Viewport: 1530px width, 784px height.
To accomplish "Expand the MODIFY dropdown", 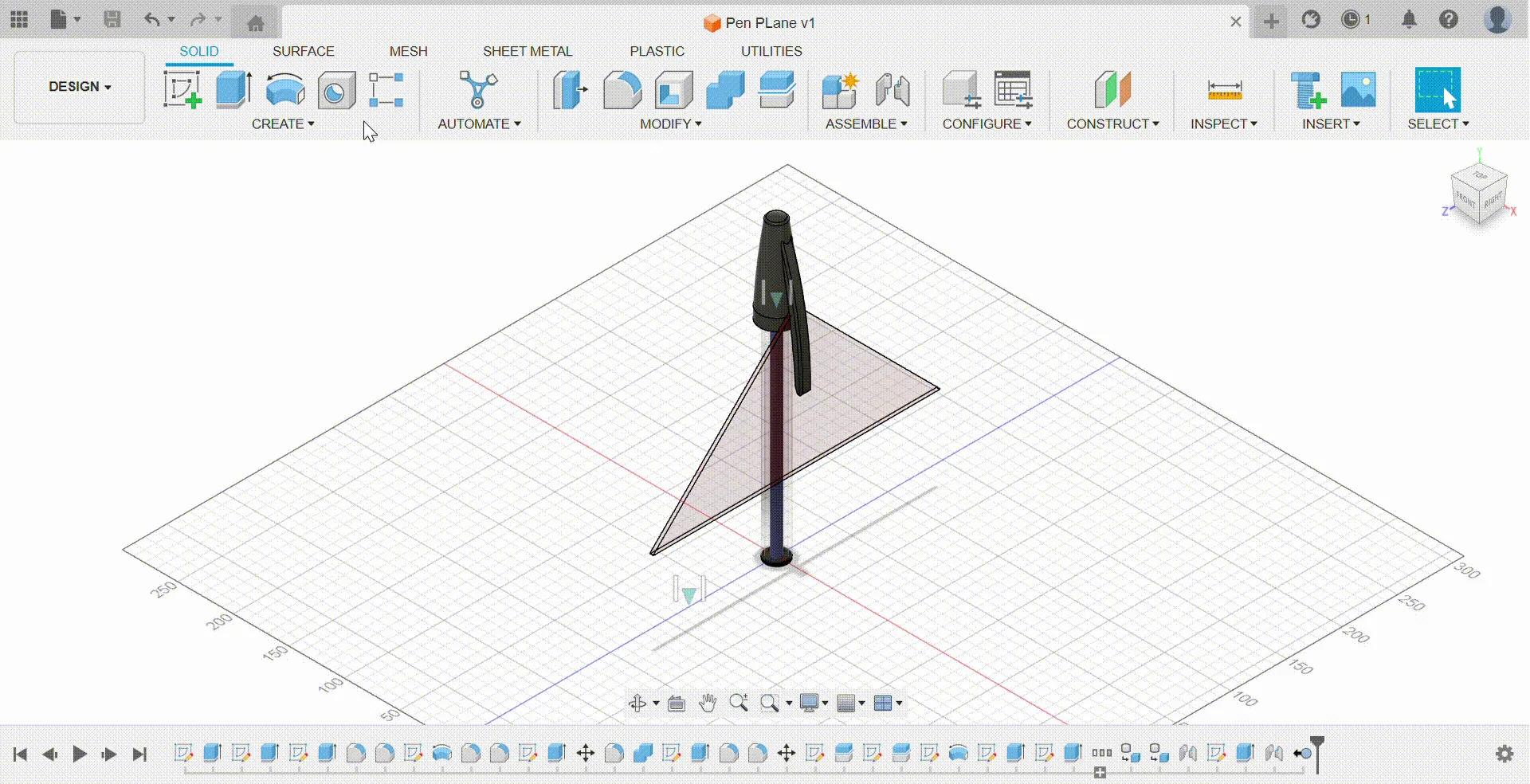I will click(670, 123).
